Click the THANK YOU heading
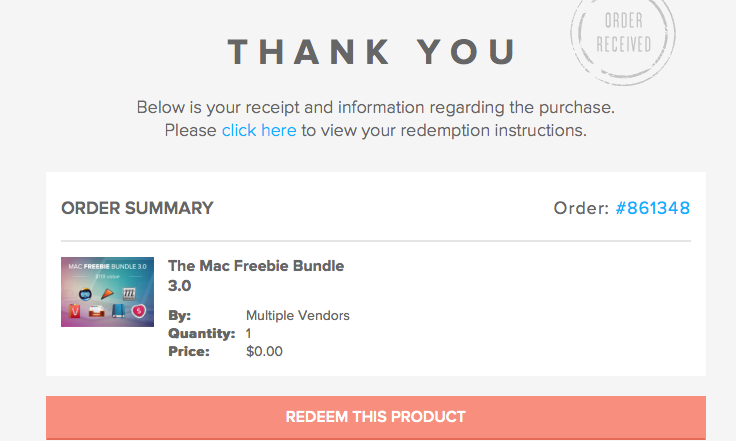This screenshot has height=441, width=736. pos(372,51)
